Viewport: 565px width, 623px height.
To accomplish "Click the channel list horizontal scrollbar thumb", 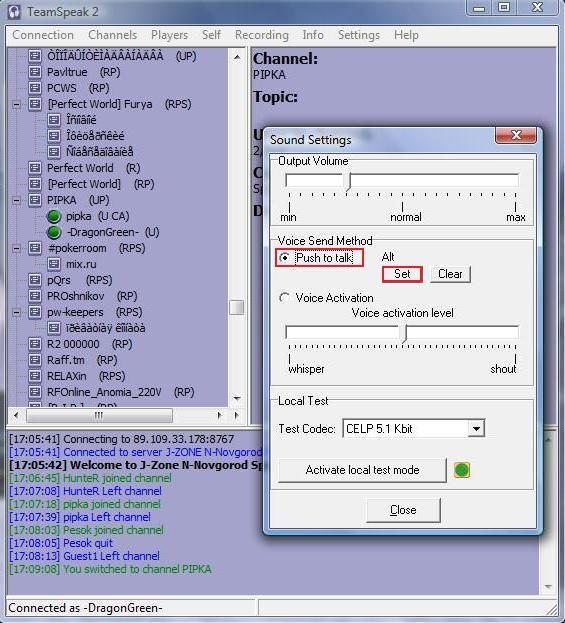I will pyautogui.click(x=99, y=415).
